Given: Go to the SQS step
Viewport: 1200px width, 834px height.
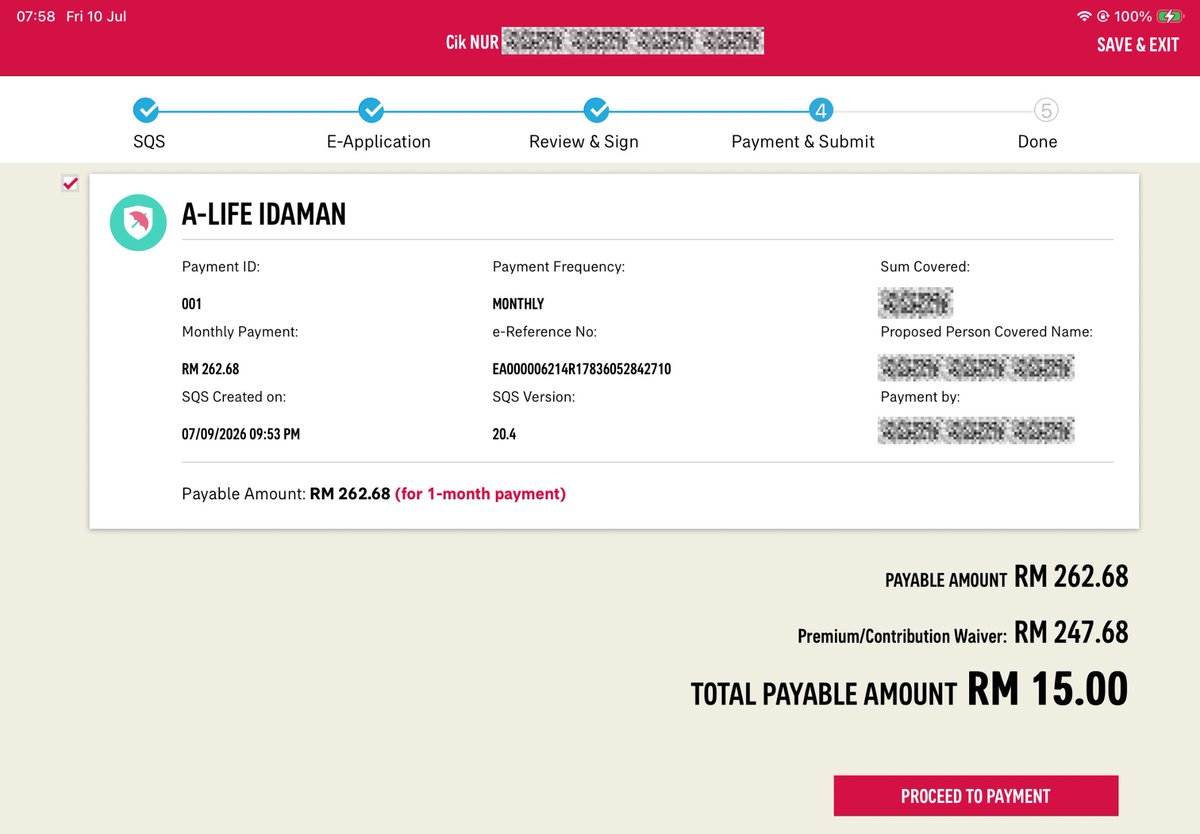Looking at the screenshot, I should [149, 141].
